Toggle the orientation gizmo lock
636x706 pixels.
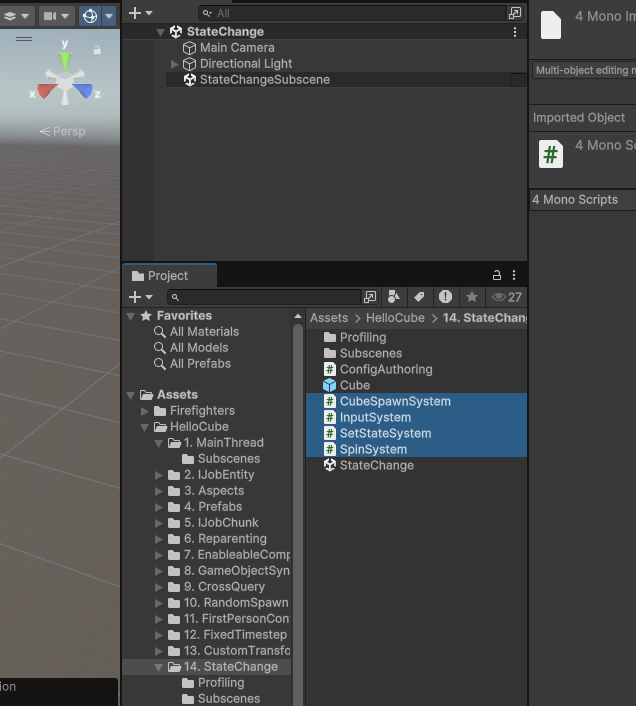[x=97, y=50]
